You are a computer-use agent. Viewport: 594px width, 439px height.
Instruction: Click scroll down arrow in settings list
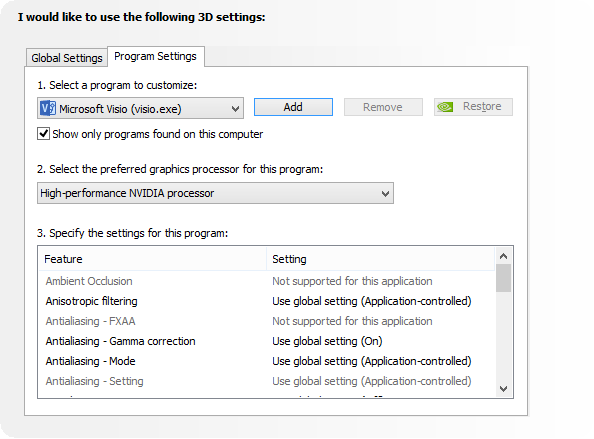click(x=503, y=389)
